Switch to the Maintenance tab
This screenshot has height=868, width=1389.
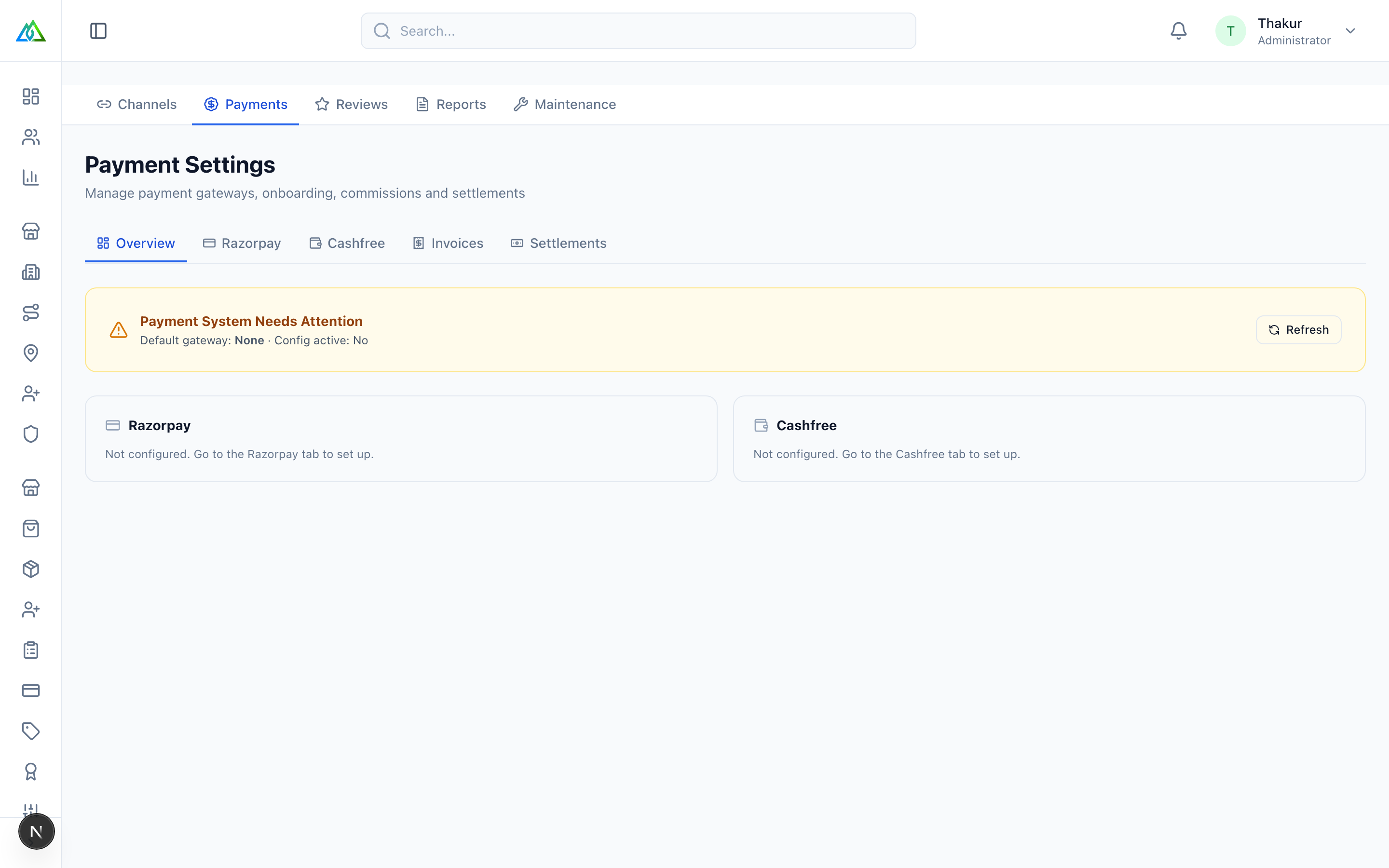click(565, 105)
